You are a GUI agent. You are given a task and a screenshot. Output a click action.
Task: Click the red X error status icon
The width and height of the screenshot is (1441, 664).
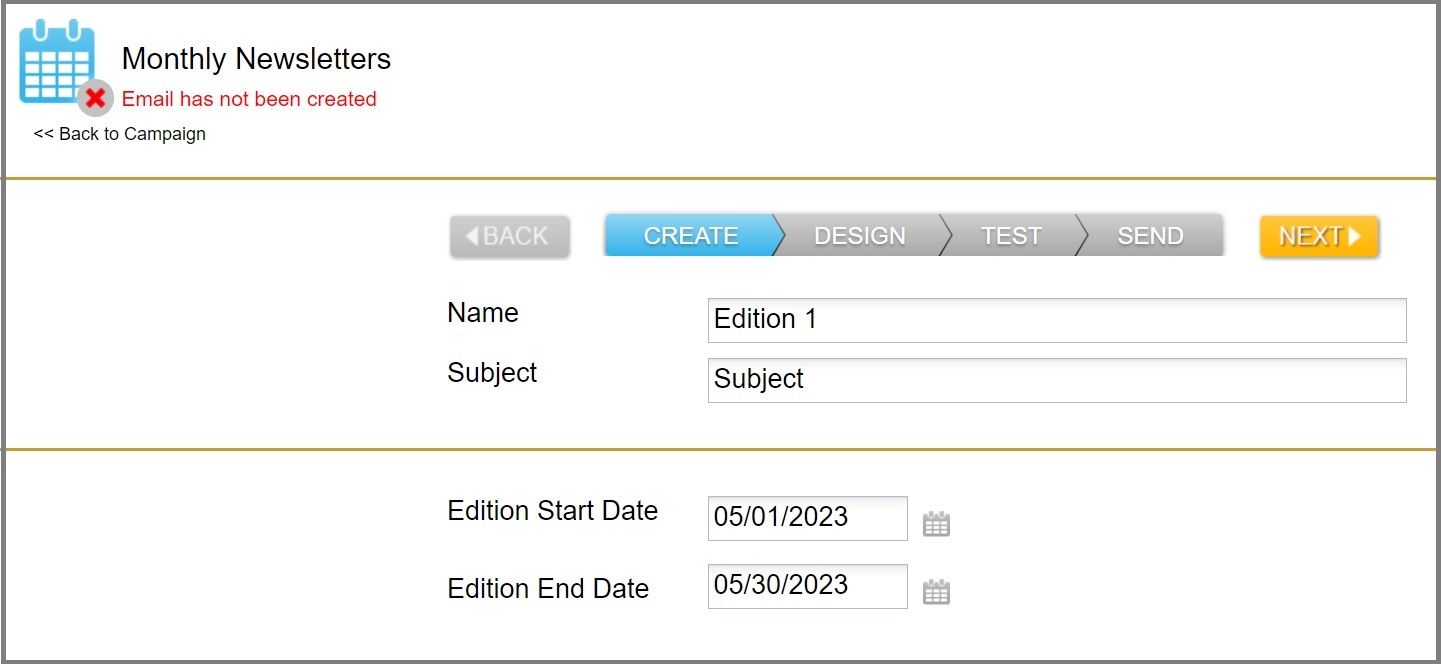click(96, 98)
